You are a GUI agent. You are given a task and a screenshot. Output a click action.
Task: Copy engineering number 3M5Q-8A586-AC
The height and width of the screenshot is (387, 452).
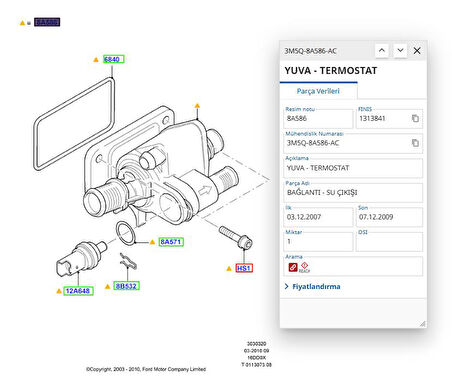415,143
